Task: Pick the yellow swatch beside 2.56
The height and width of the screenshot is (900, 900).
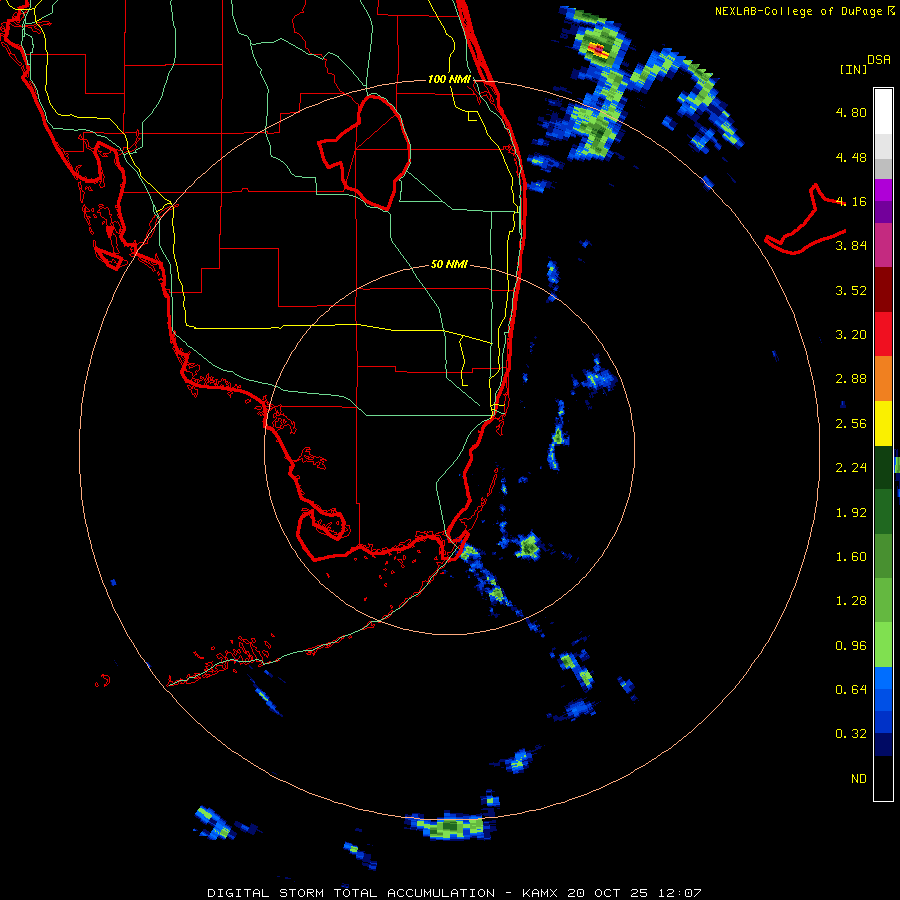Action: [x=883, y=423]
